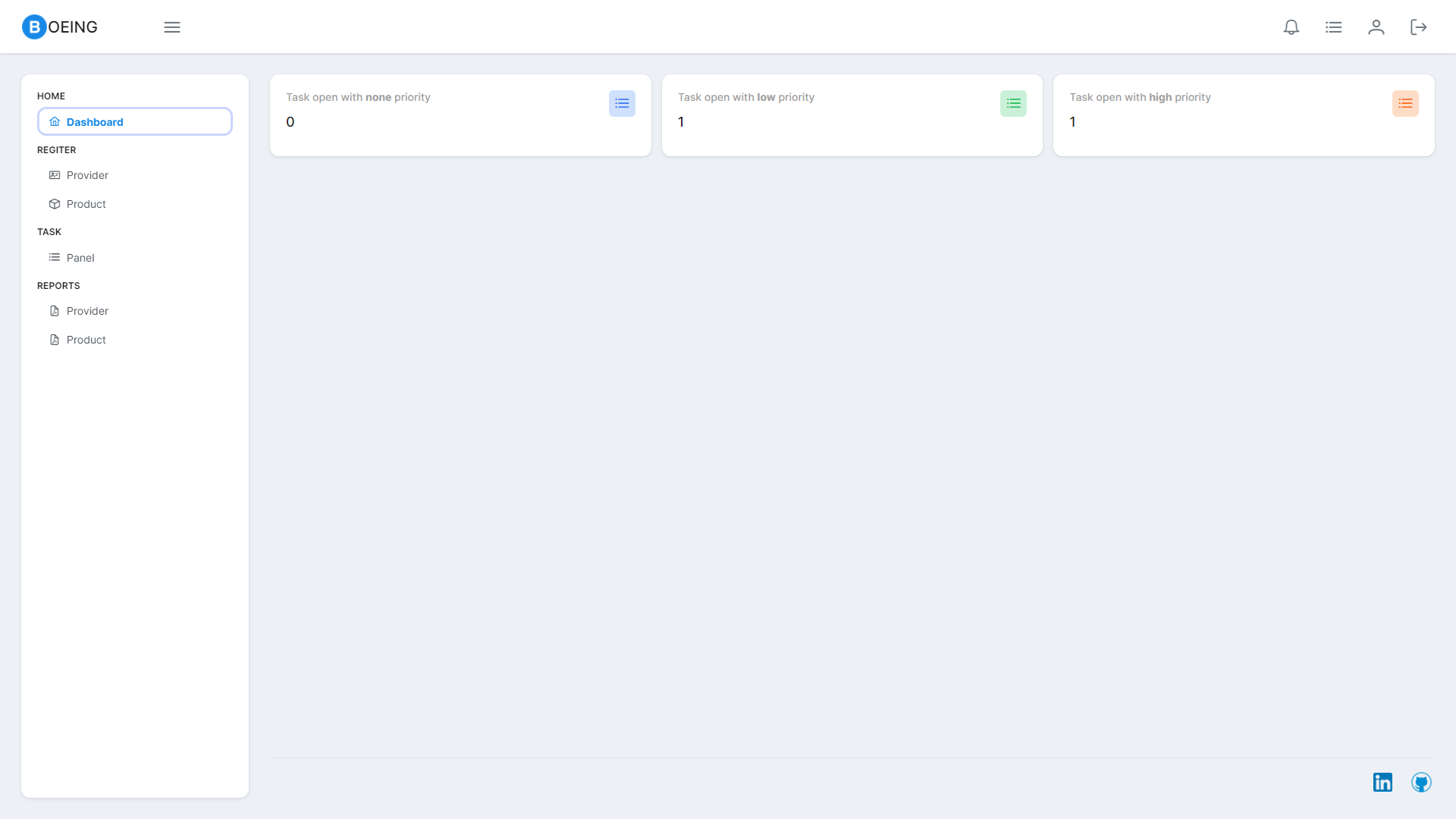This screenshot has height=819, width=1456.
Task: Select Product under REGITER
Action: [x=86, y=203]
